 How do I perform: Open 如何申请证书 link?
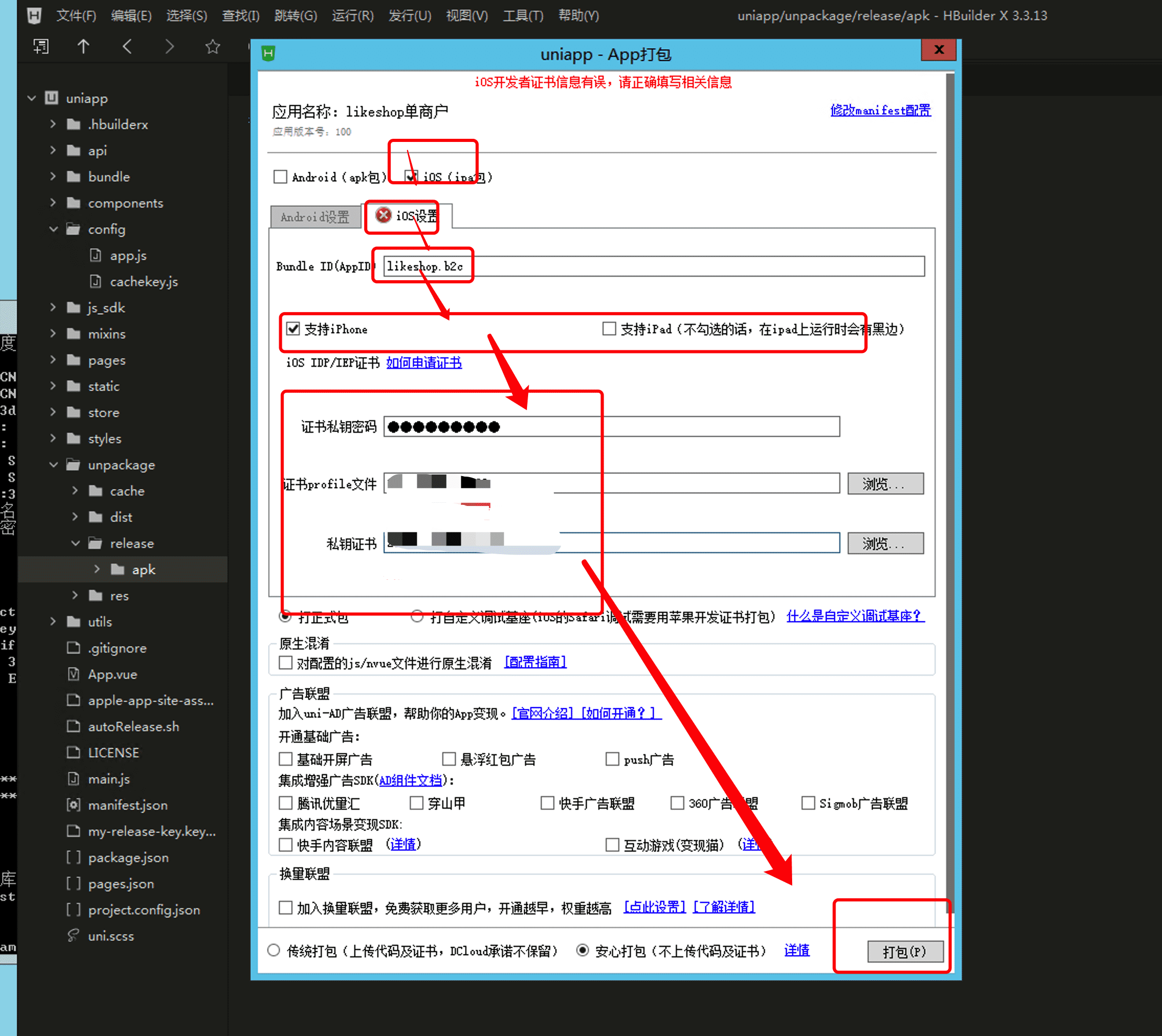coord(424,362)
